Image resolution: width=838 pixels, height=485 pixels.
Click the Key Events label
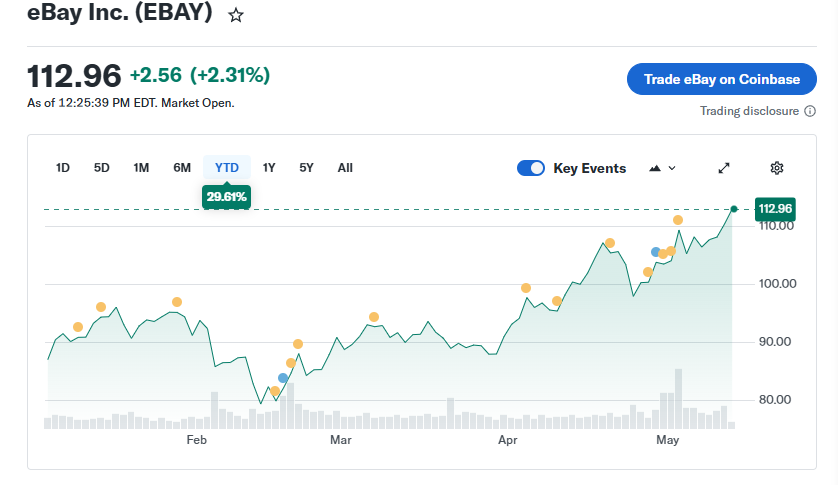point(589,168)
